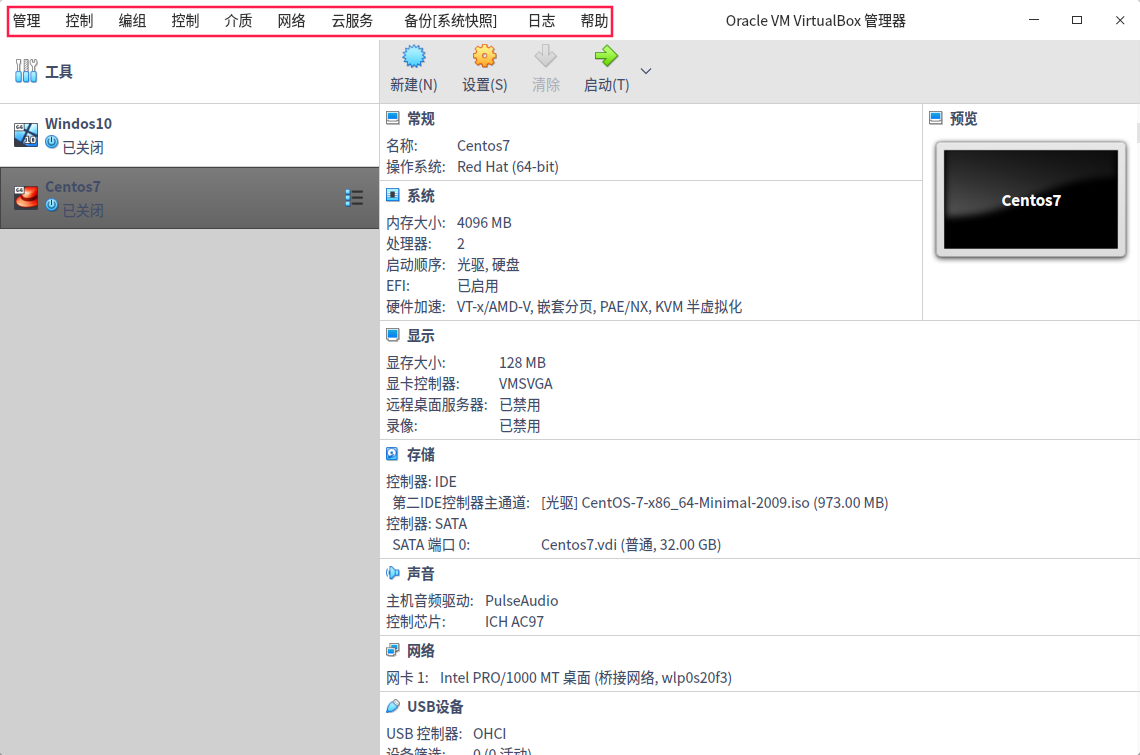
Task: Click the VMSVGA graphics controller value
Action: (x=526, y=383)
